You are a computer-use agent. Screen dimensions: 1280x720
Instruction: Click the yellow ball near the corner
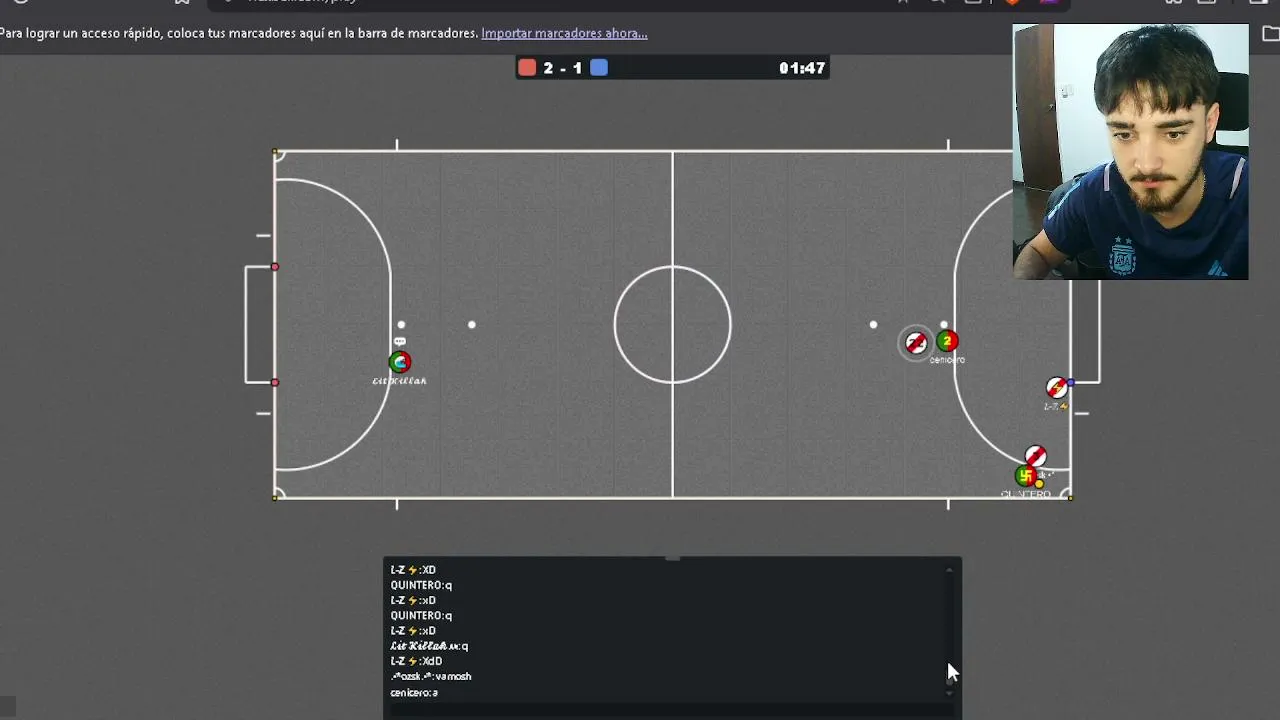pos(1039,484)
